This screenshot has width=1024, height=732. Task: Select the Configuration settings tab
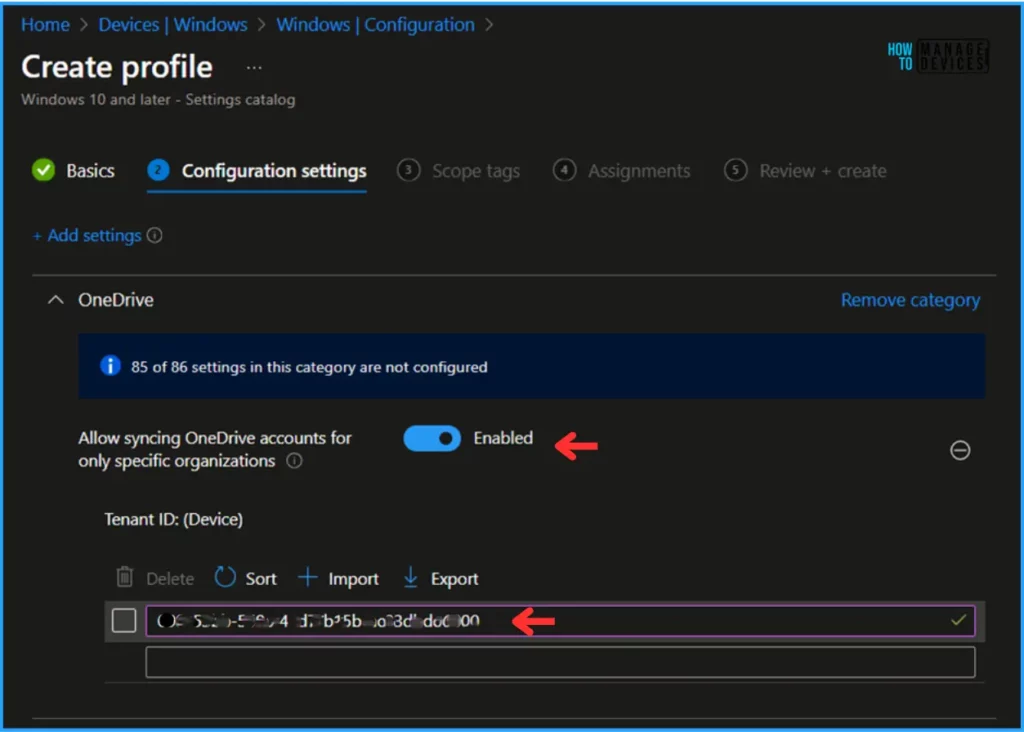tap(257, 170)
